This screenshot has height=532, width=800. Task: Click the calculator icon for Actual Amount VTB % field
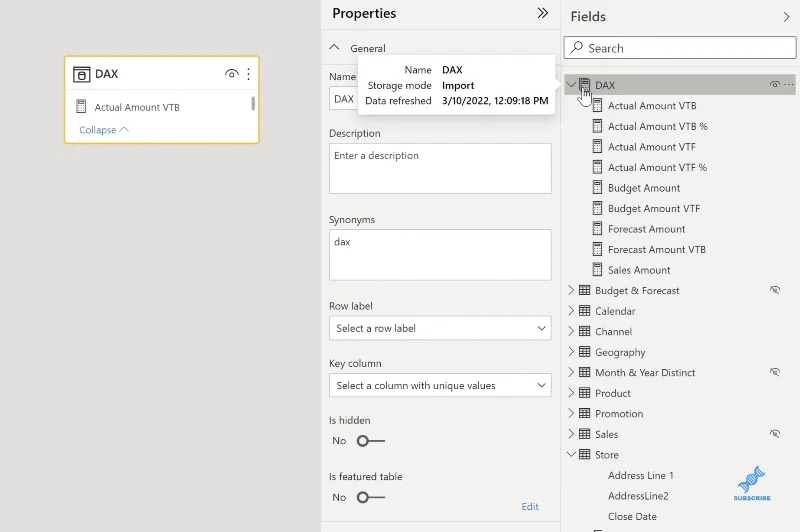[597, 126]
